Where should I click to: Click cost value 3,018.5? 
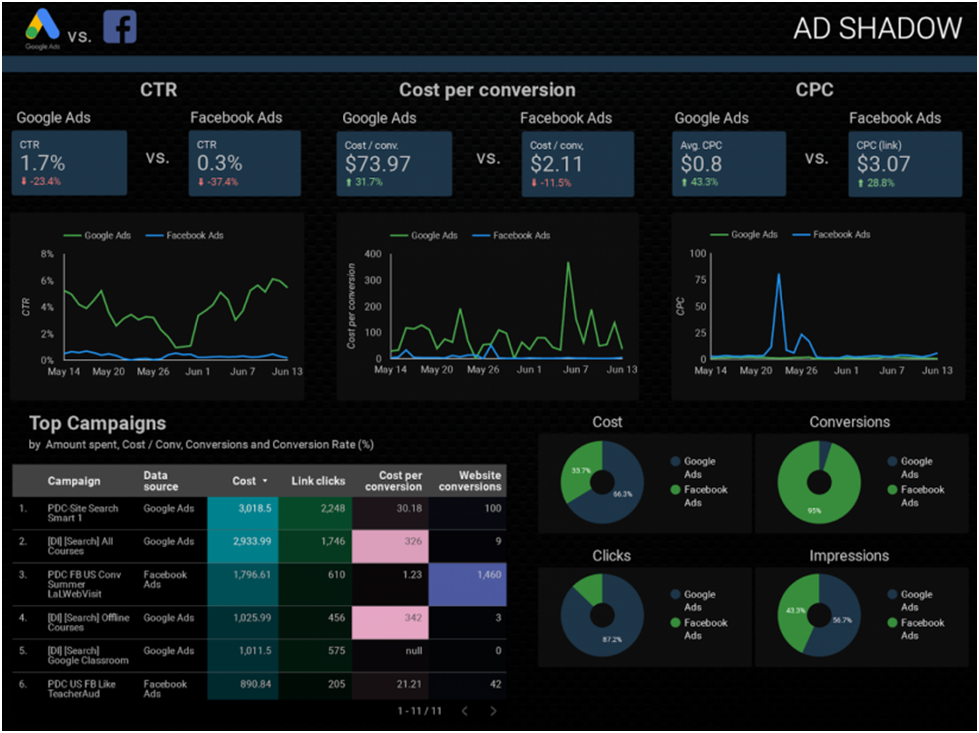[x=255, y=508]
